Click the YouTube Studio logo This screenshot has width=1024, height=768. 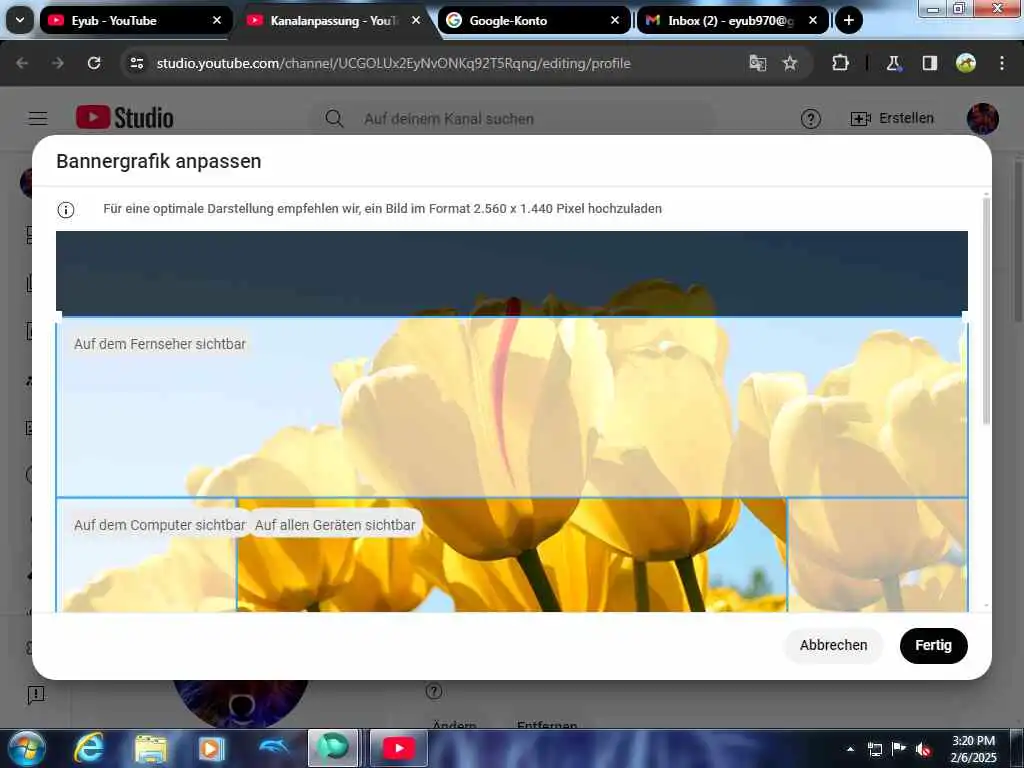[x=125, y=118]
